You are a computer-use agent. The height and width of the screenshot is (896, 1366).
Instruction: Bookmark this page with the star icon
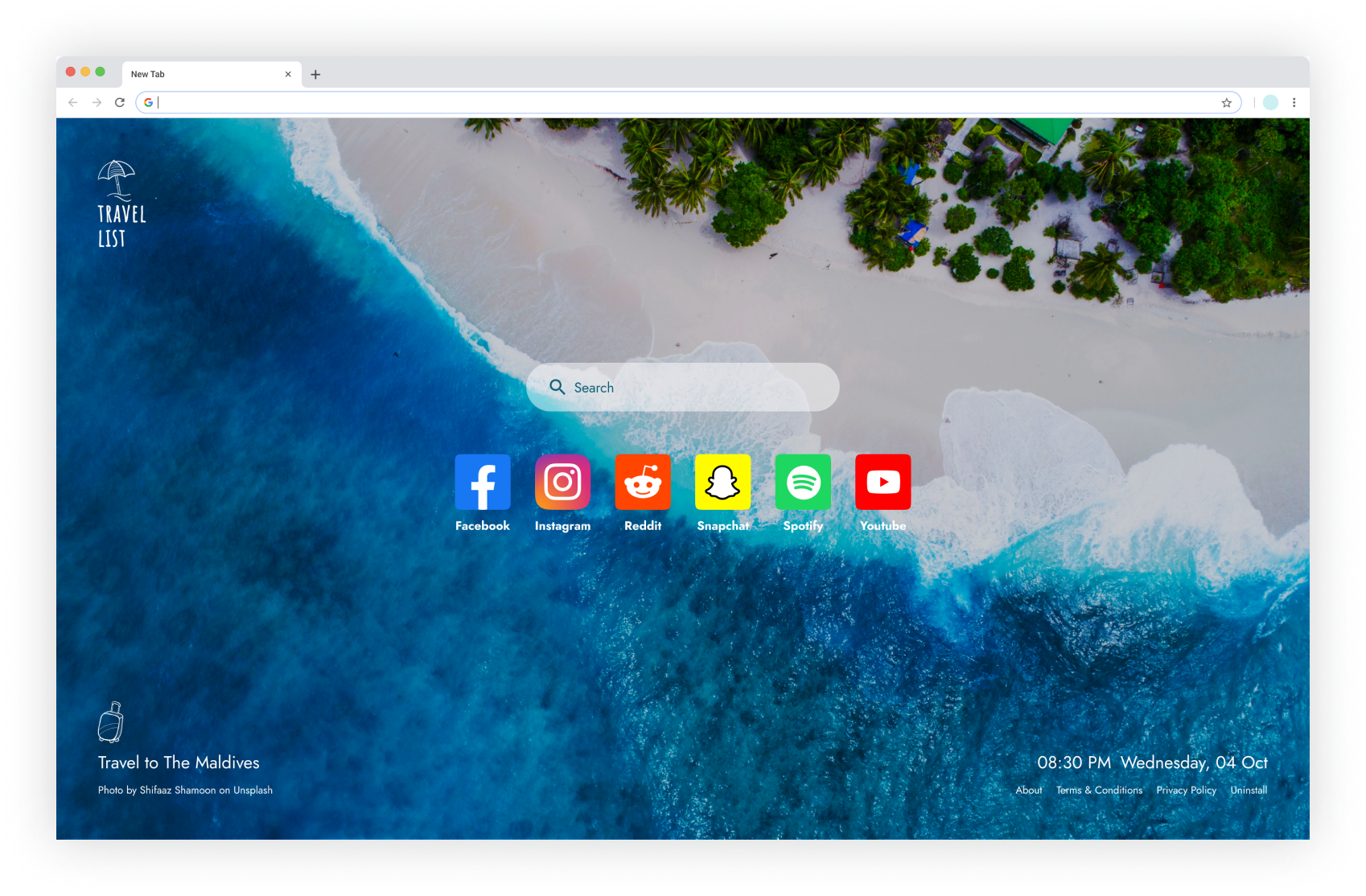[1227, 103]
